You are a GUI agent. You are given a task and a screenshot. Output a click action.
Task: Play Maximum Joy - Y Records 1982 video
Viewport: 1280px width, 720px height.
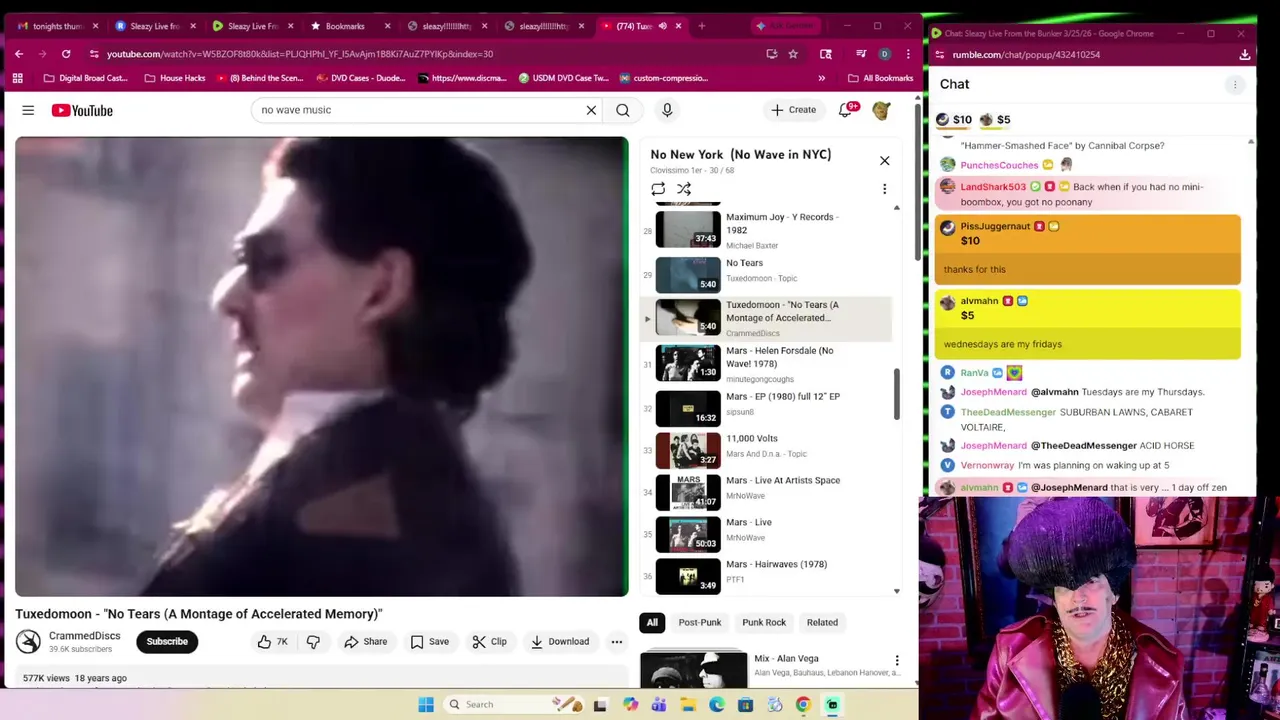[766, 230]
